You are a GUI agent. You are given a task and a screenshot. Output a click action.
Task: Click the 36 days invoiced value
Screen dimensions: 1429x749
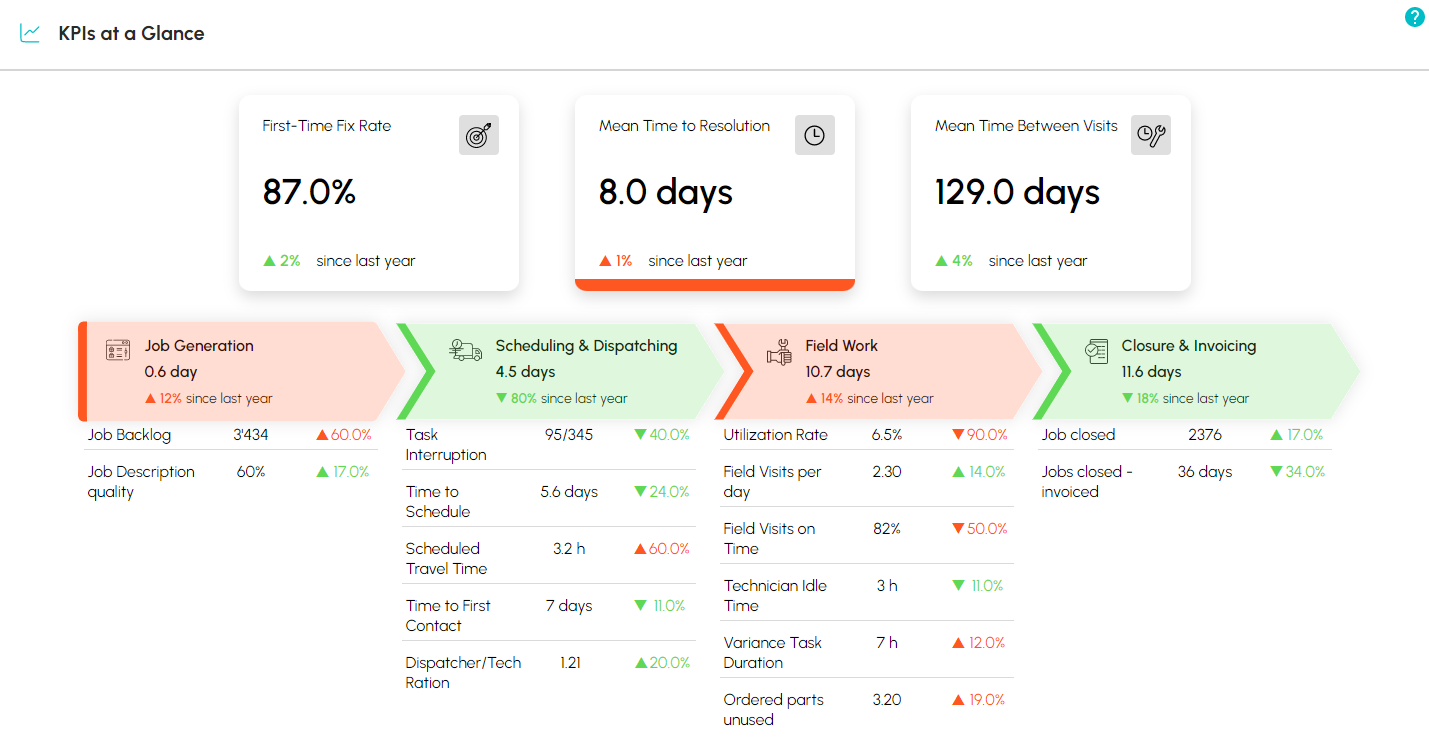click(x=1205, y=472)
